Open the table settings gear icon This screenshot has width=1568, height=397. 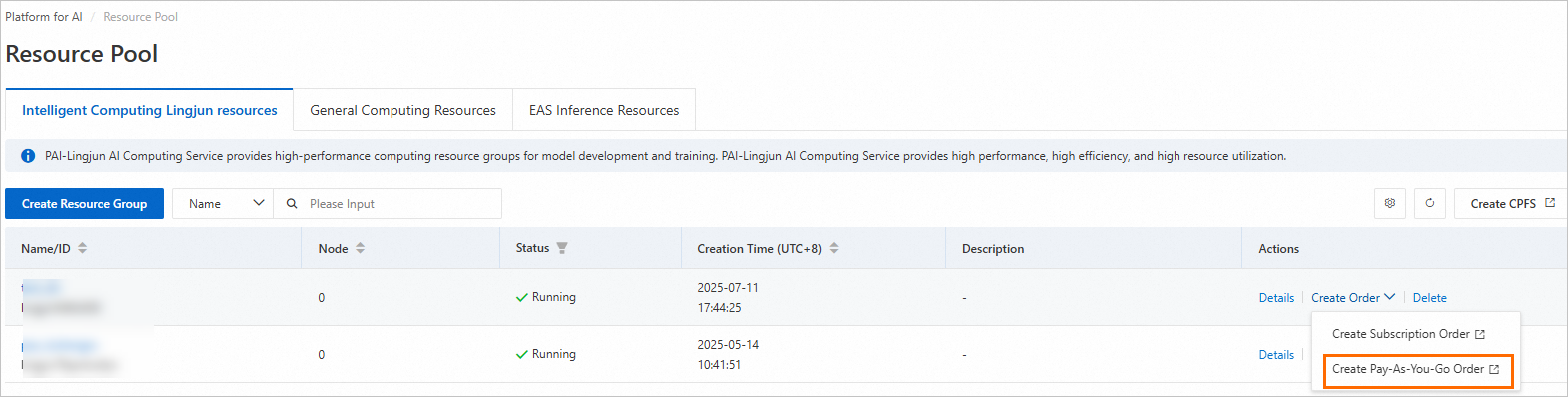tap(1390, 203)
